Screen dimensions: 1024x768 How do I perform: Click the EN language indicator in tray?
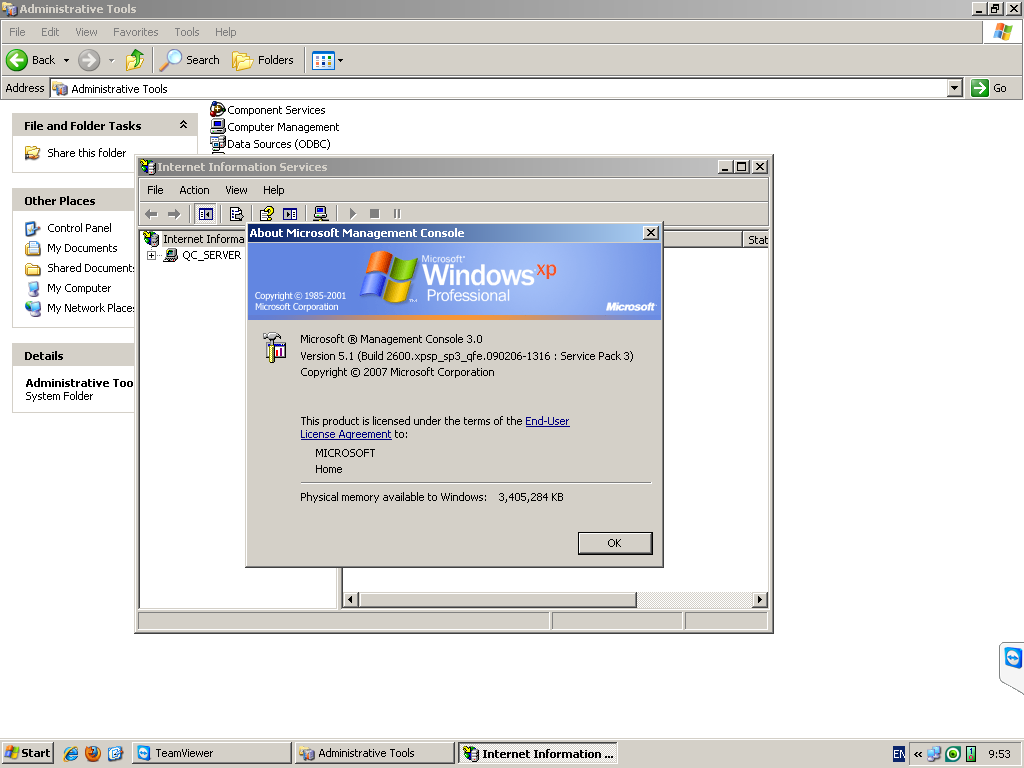899,754
